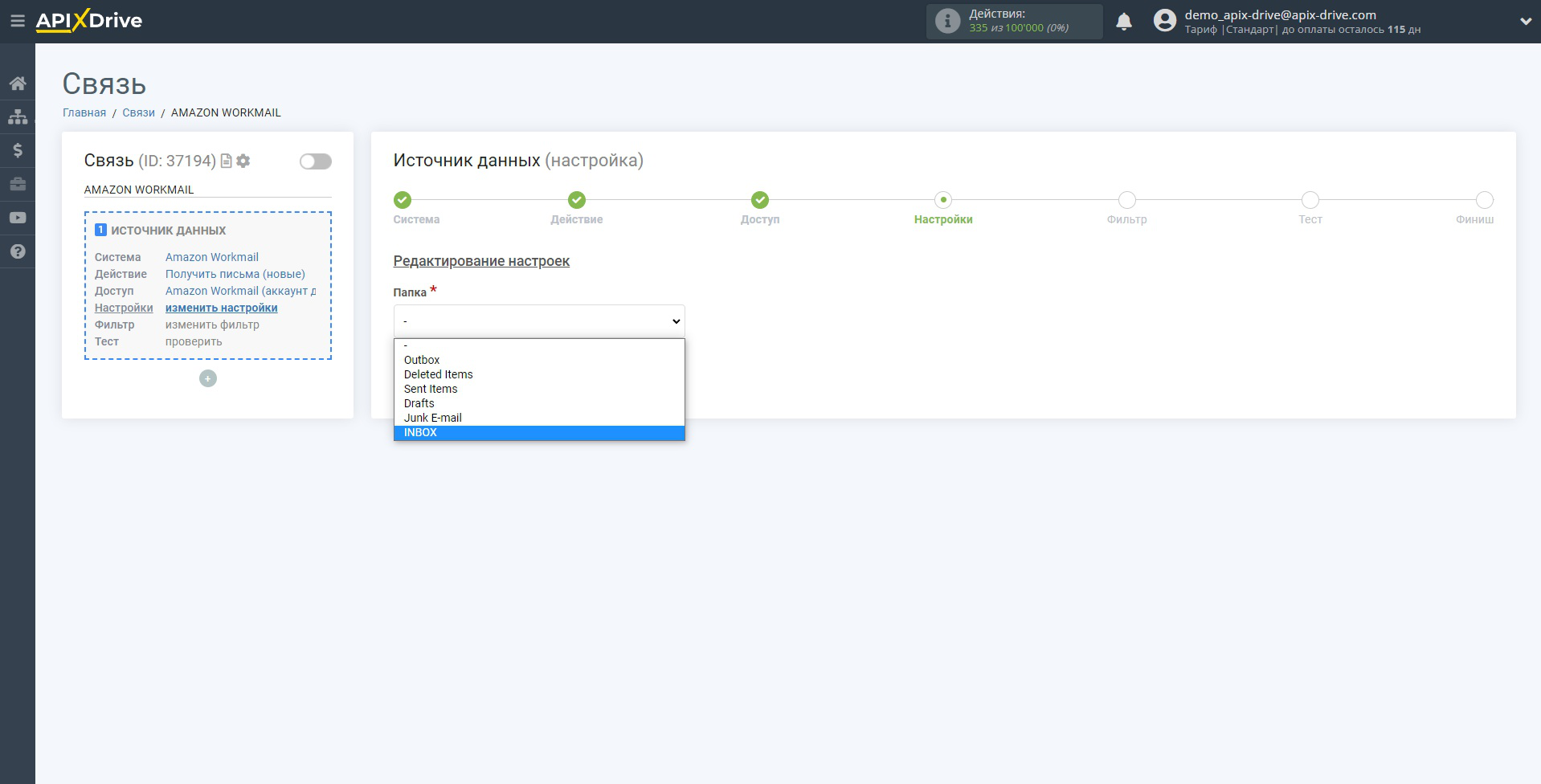Click the actions info icon
This screenshot has width=1541, height=784.
click(x=948, y=21)
